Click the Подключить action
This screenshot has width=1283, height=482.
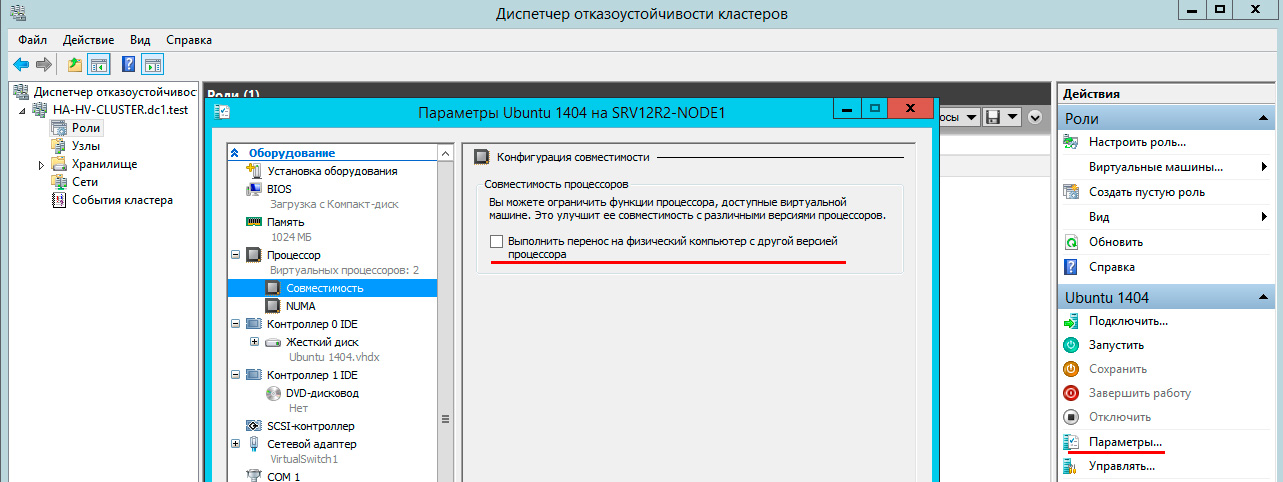point(1128,321)
